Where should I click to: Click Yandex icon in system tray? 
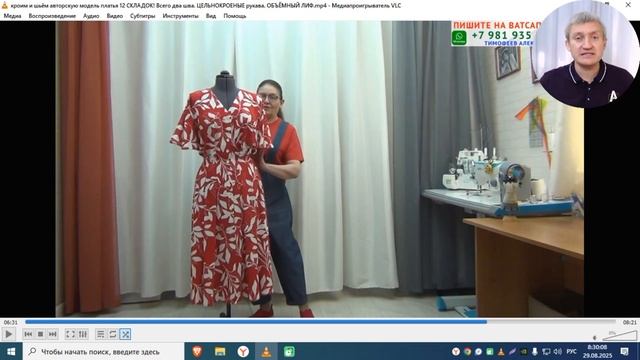456,351
